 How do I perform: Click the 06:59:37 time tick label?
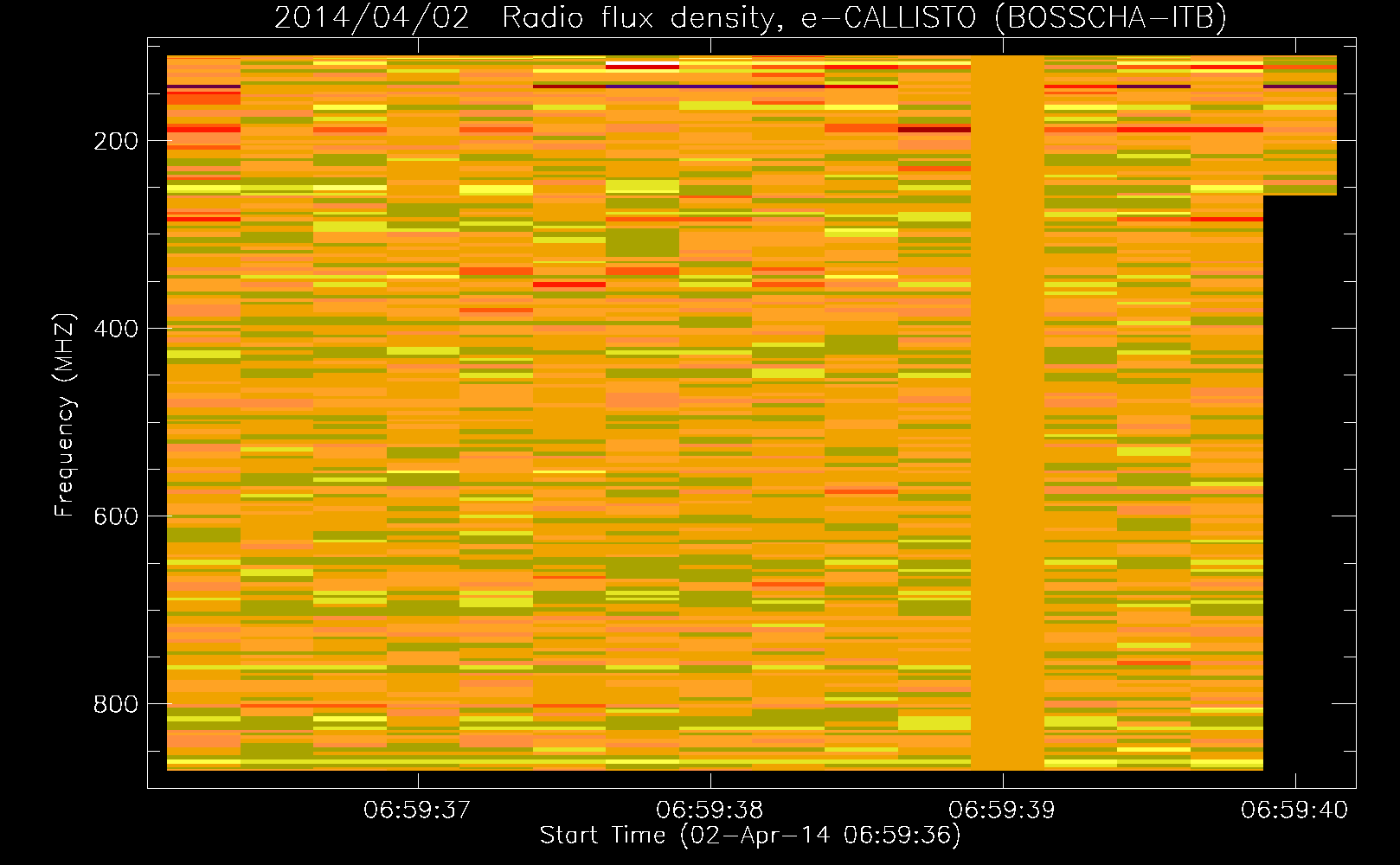[417, 811]
